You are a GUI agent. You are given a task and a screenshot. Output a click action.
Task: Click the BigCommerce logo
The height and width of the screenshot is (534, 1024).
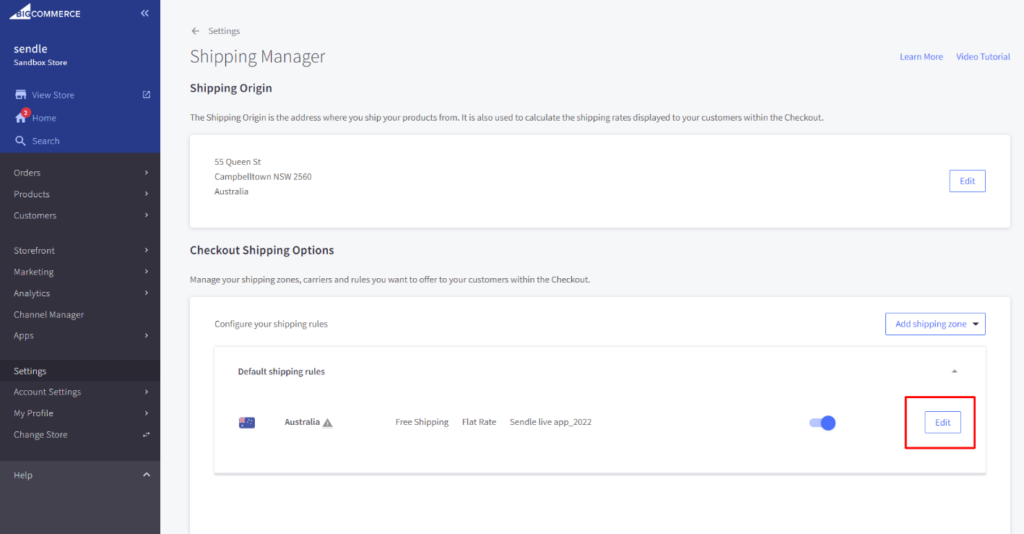click(46, 13)
